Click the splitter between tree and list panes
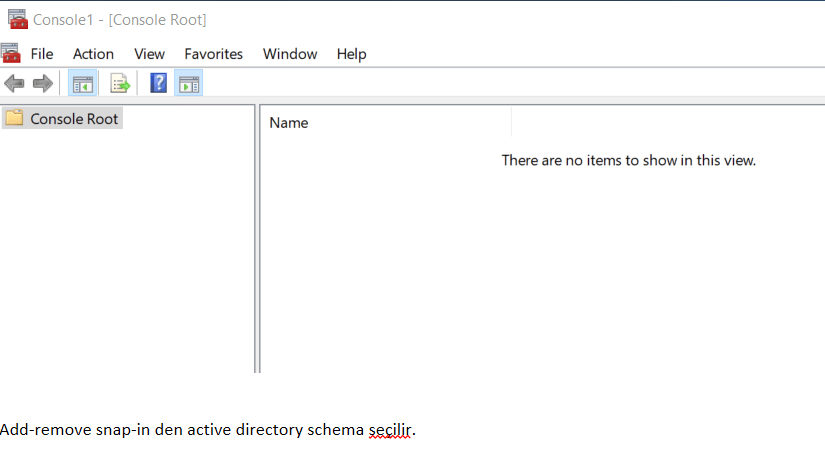This screenshot has height=458, width=825. (257, 240)
